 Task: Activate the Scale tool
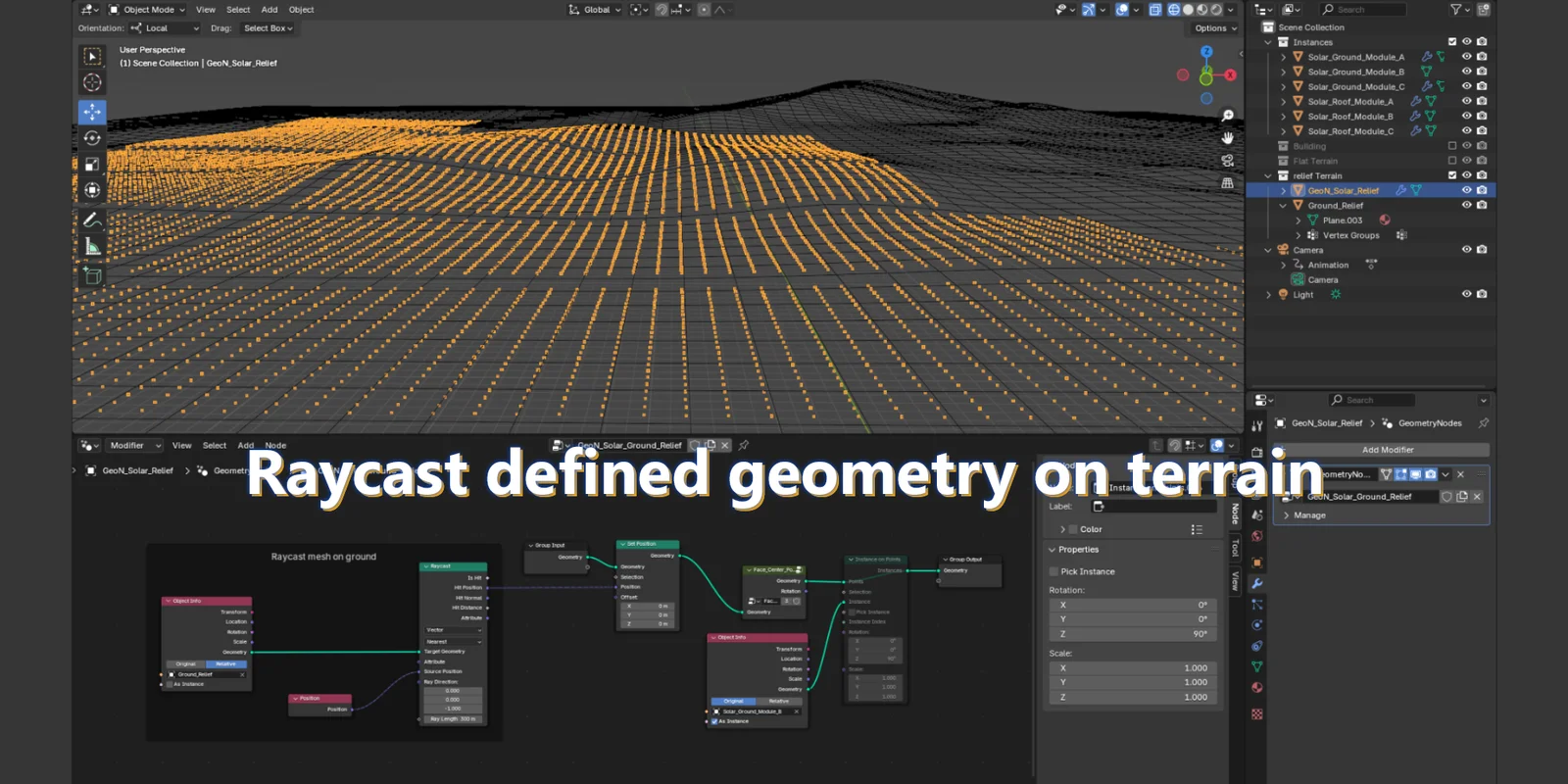[x=92, y=165]
